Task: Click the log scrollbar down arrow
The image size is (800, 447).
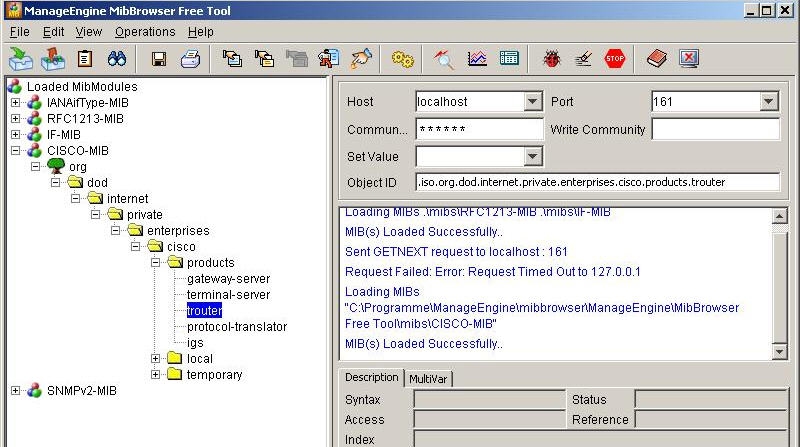Action: (779, 352)
